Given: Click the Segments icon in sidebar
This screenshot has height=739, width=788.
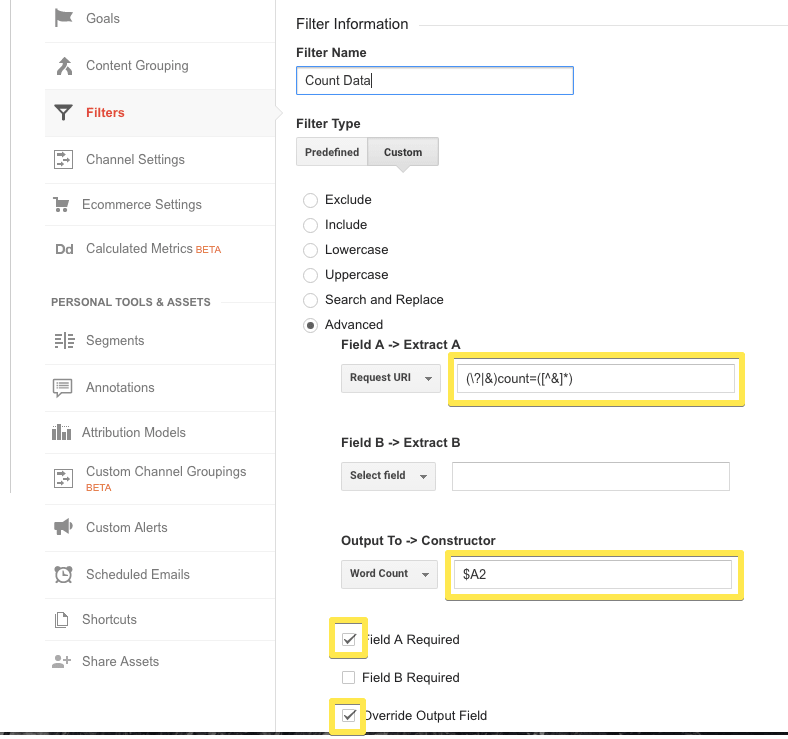Looking at the screenshot, I should point(64,341).
